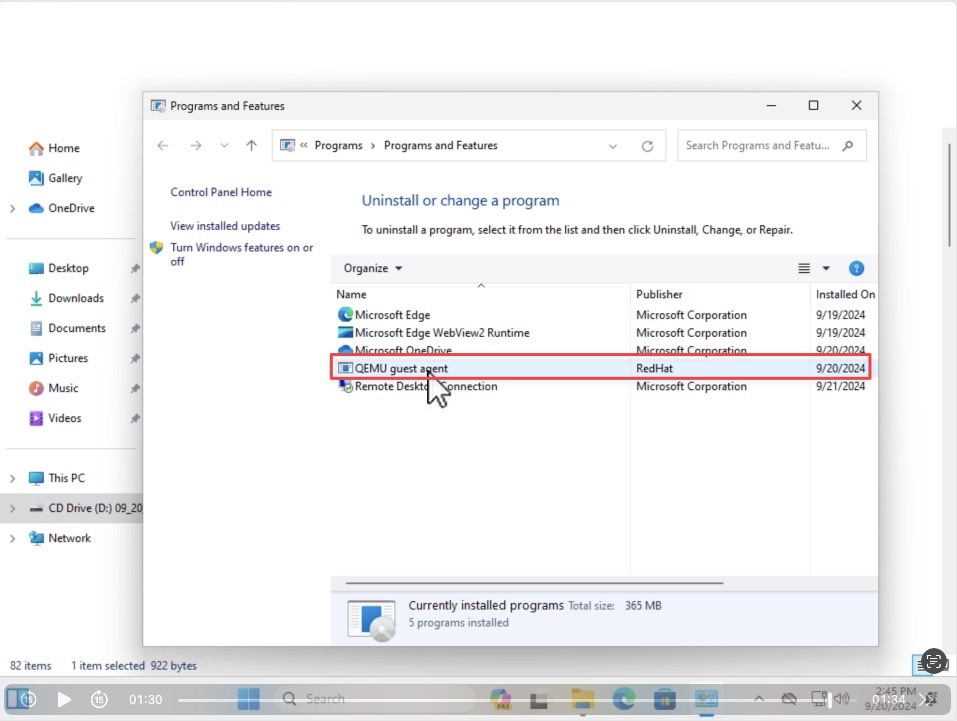The height and width of the screenshot is (721, 957).
Task: Open View installed updates link
Action: click(x=225, y=226)
